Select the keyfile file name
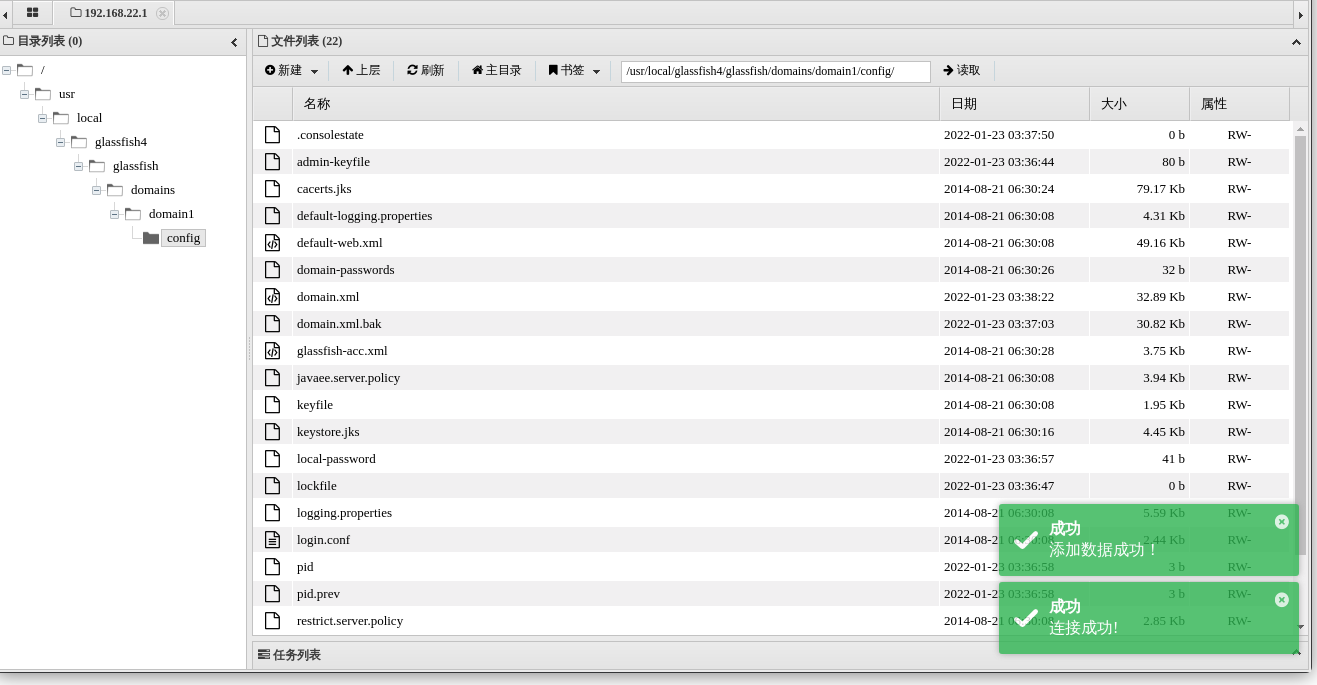1317x685 pixels. 315,405
